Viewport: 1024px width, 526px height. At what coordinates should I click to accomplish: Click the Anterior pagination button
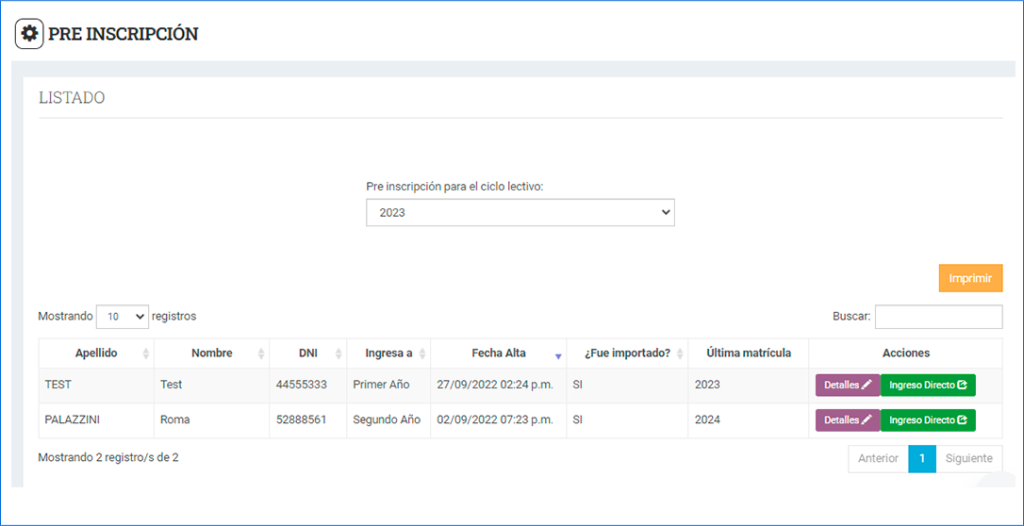pos(878,458)
